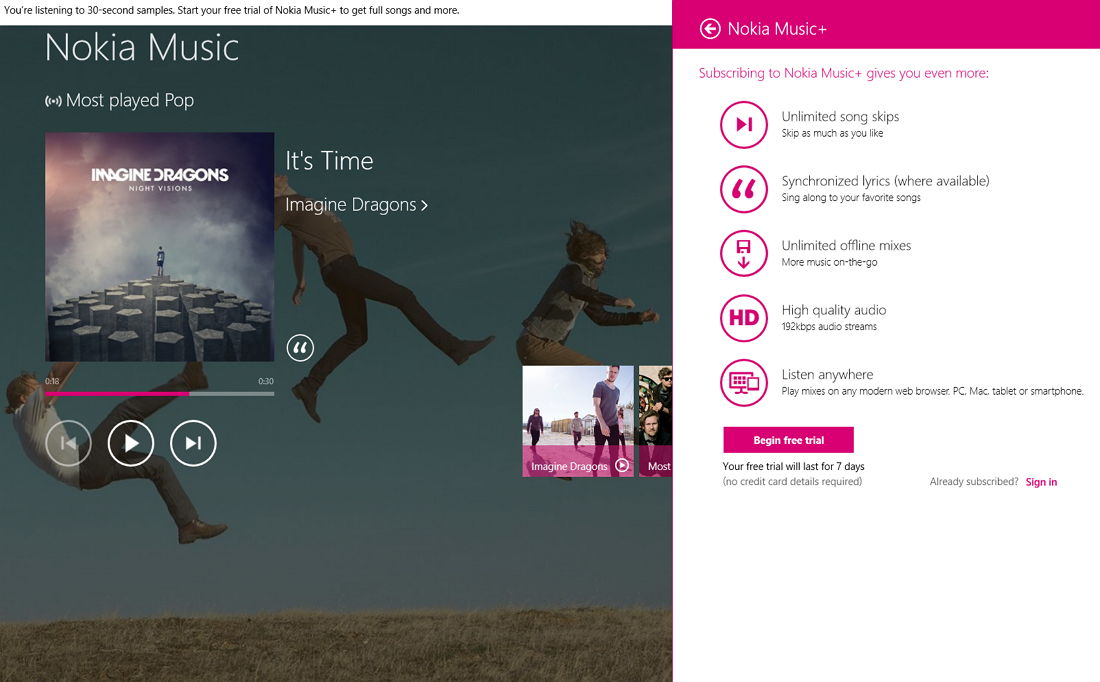This screenshot has width=1100, height=682.
Task: Play the Imagine Dragons mix tile play icon
Action: click(622, 465)
